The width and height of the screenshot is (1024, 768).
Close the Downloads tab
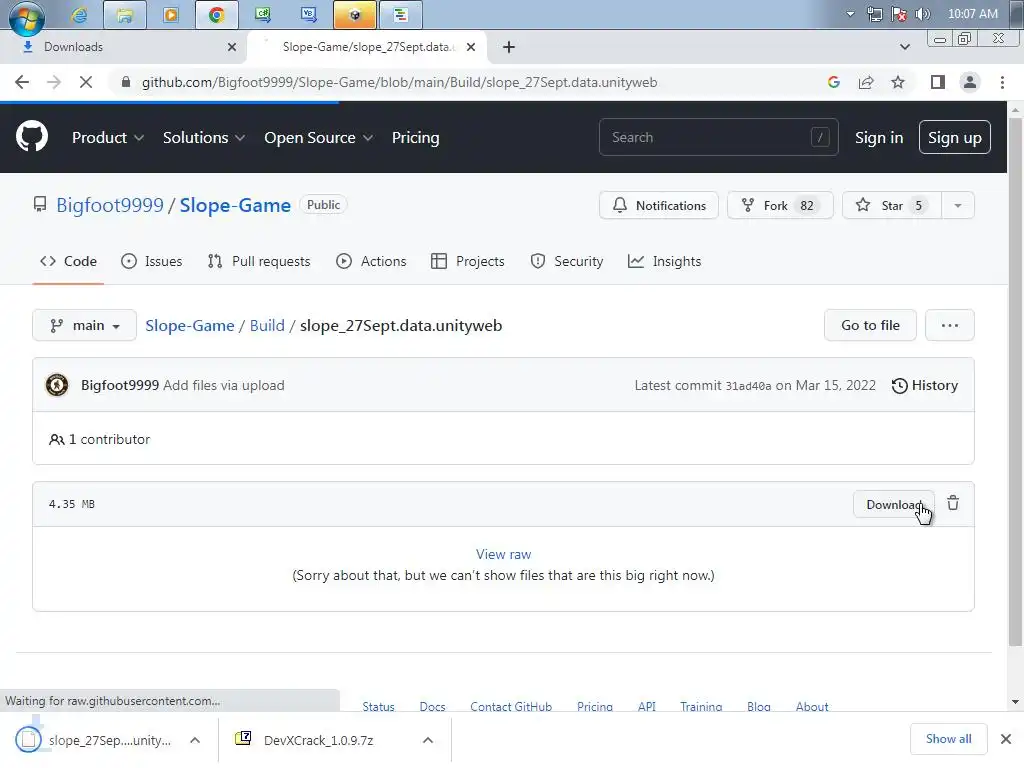(x=232, y=47)
